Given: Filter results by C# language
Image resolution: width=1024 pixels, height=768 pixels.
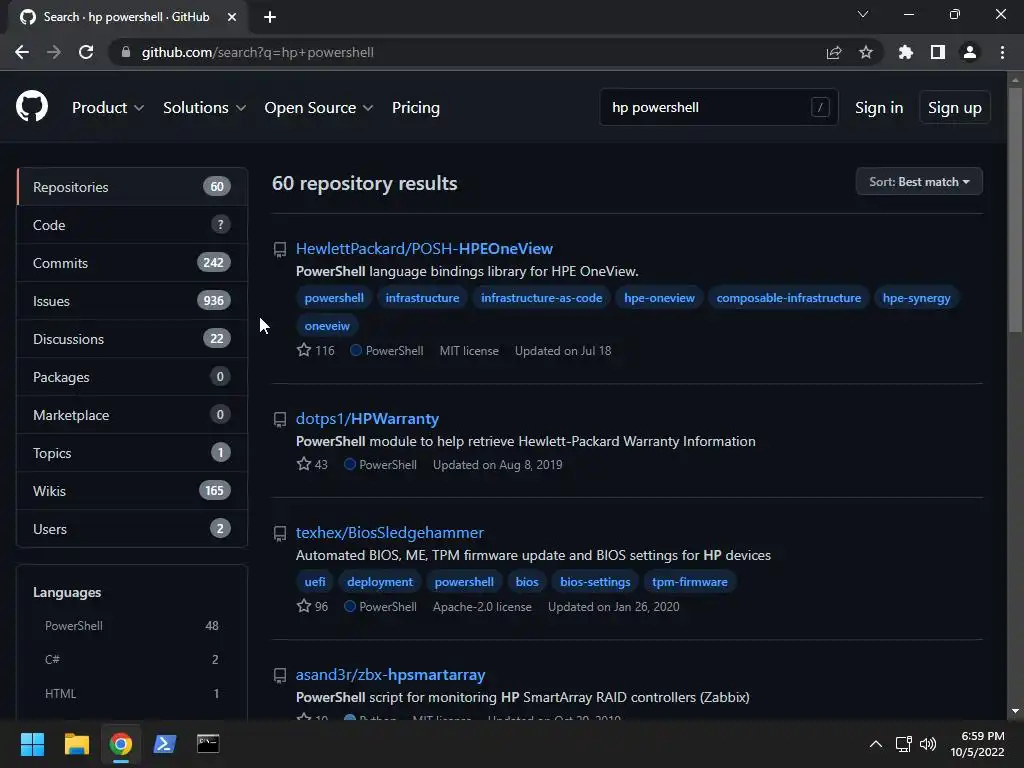Looking at the screenshot, I should [x=132, y=660].
